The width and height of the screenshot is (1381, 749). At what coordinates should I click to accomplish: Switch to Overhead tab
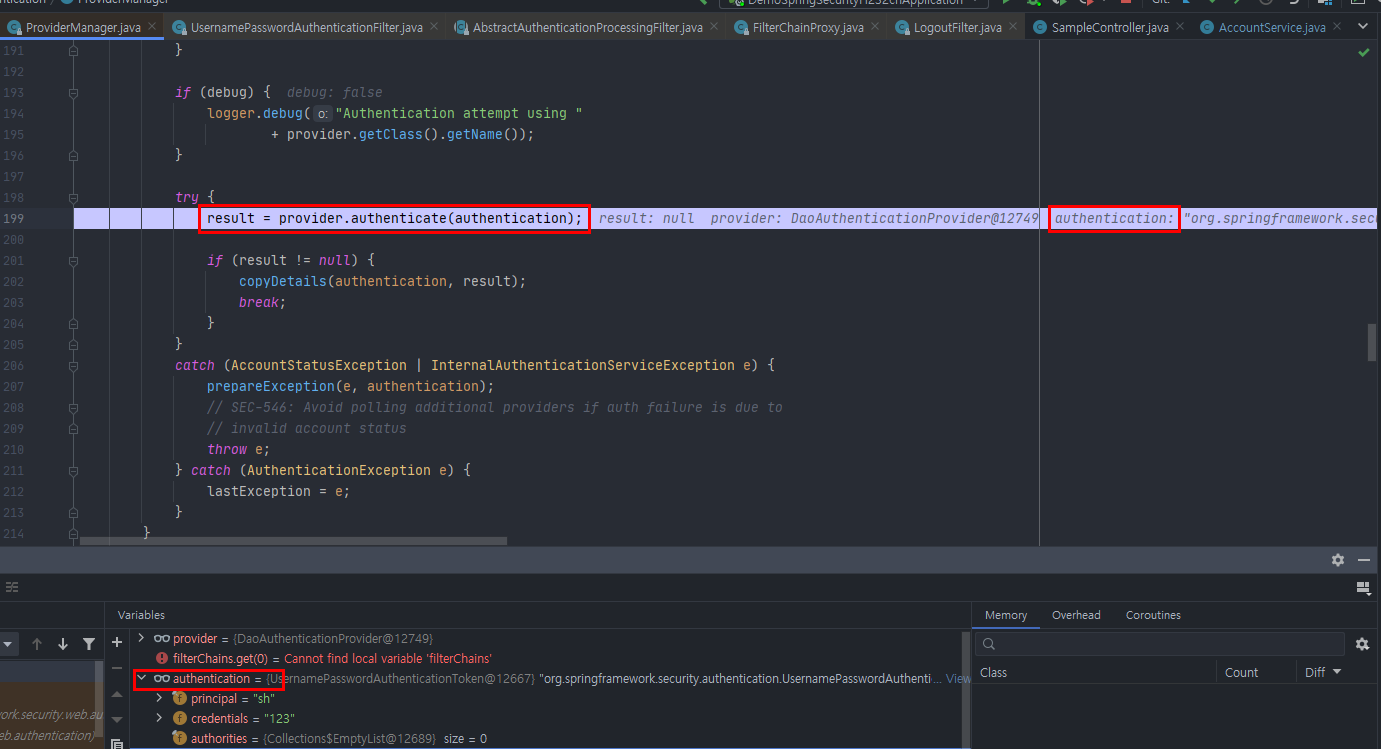(x=1076, y=615)
